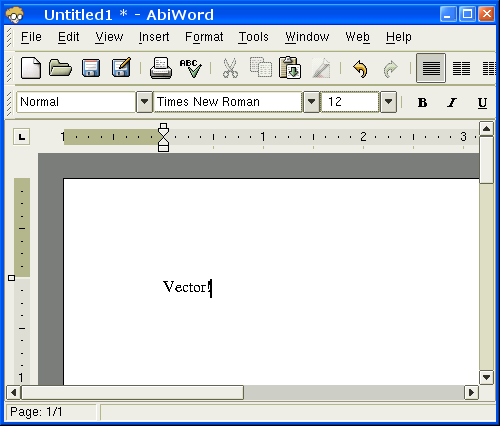Open the Tools menu

tap(254, 37)
